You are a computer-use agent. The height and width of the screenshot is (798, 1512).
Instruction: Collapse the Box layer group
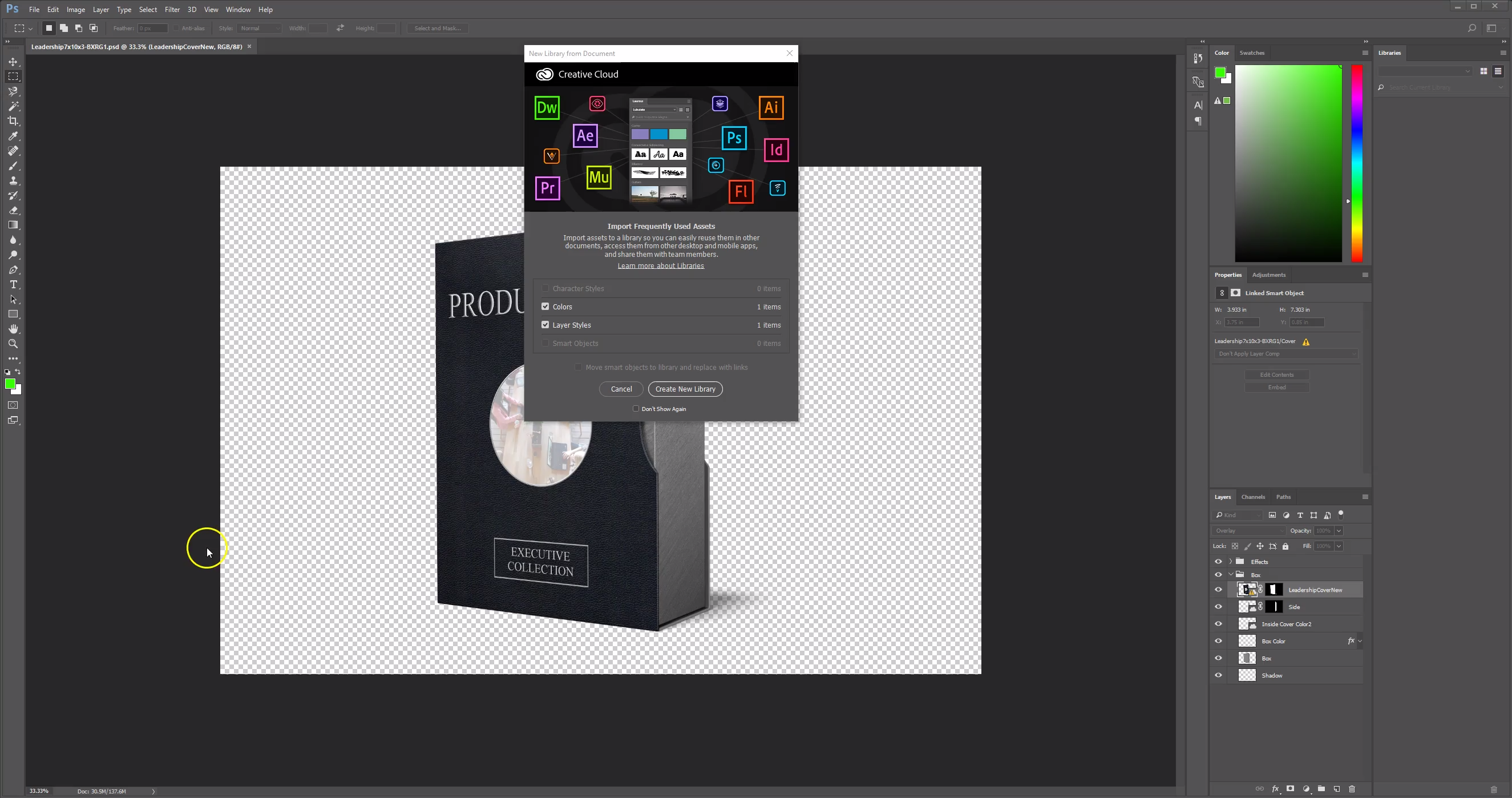pyautogui.click(x=1231, y=574)
